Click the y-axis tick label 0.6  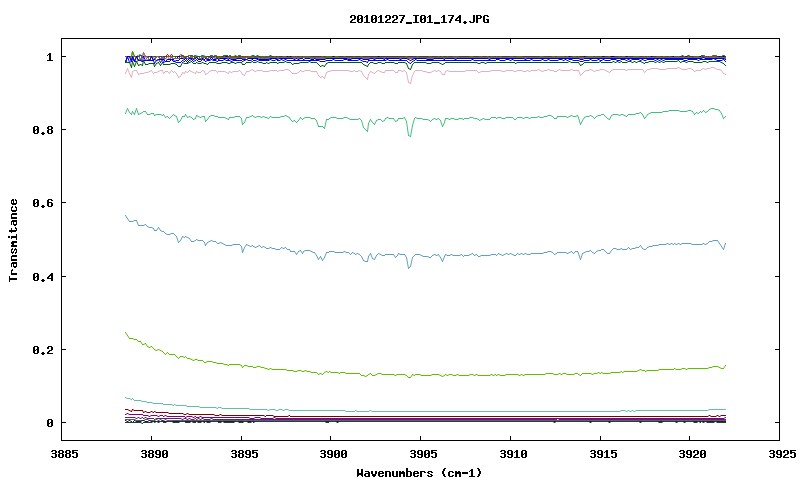[43, 203]
